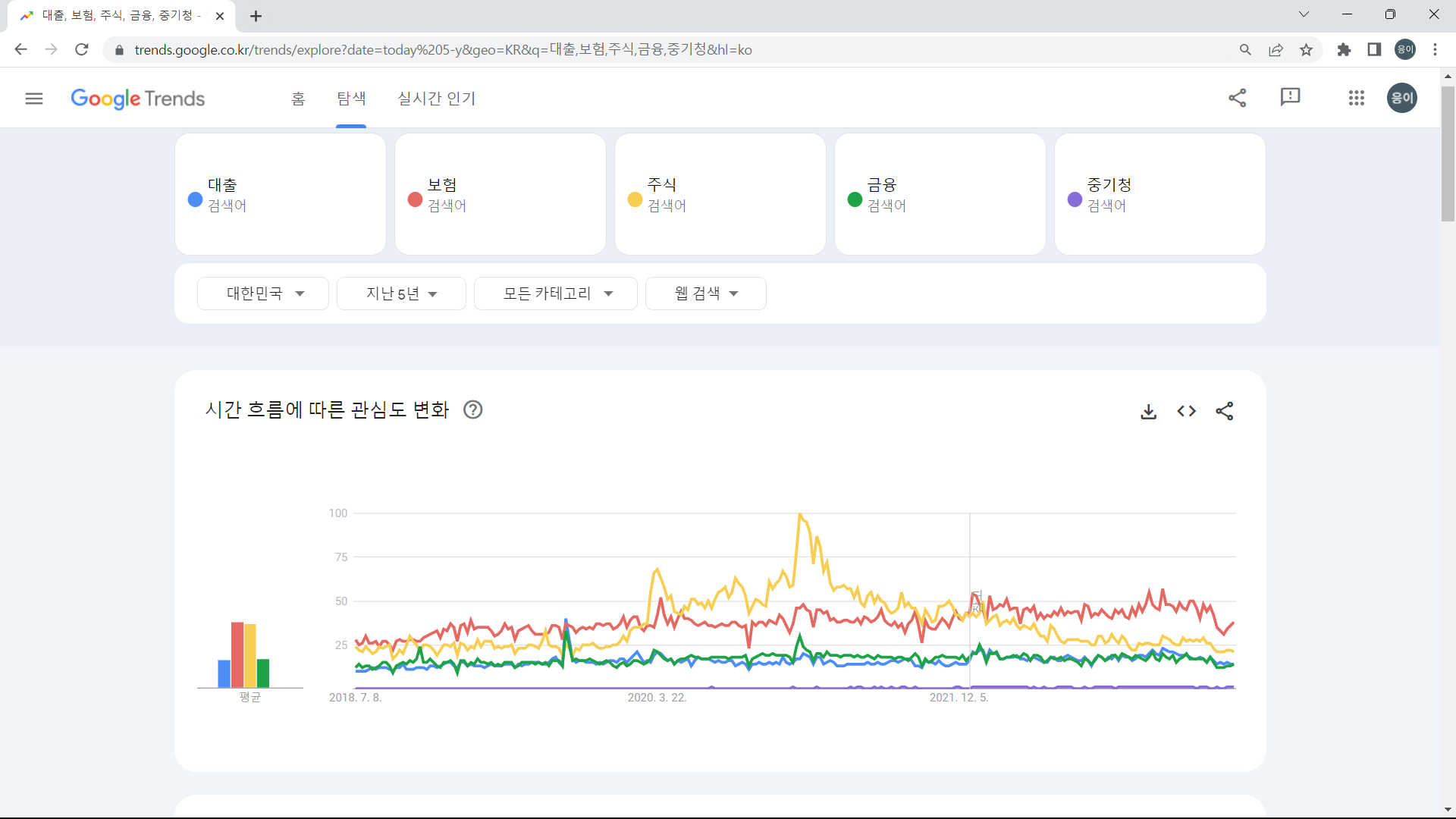Open the Google apps grid
The image size is (1456, 819).
coord(1357,98)
